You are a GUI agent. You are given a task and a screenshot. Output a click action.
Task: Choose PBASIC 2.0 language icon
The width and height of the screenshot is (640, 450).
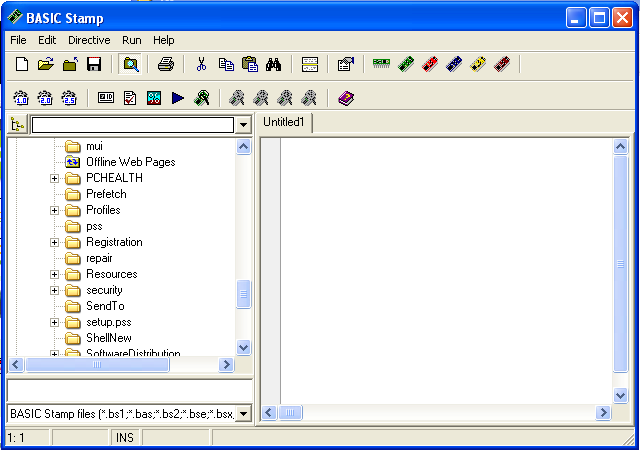(x=45, y=98)
